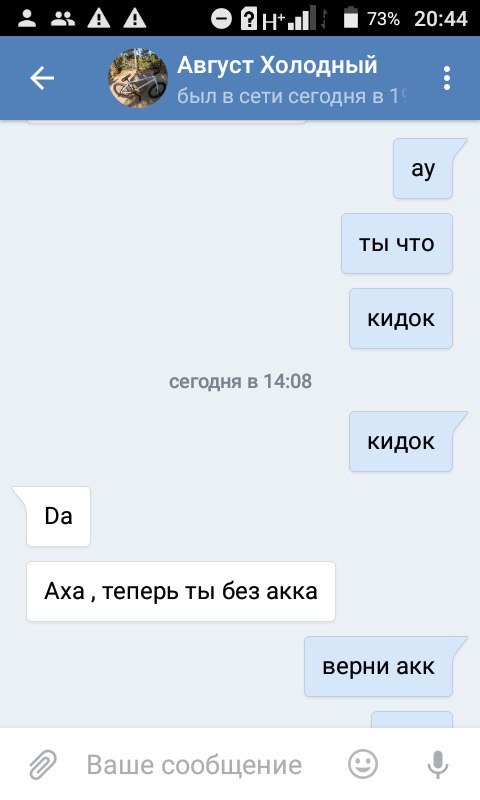
Task: Open the three-dot options menu
Action: (x=447, y=79)
